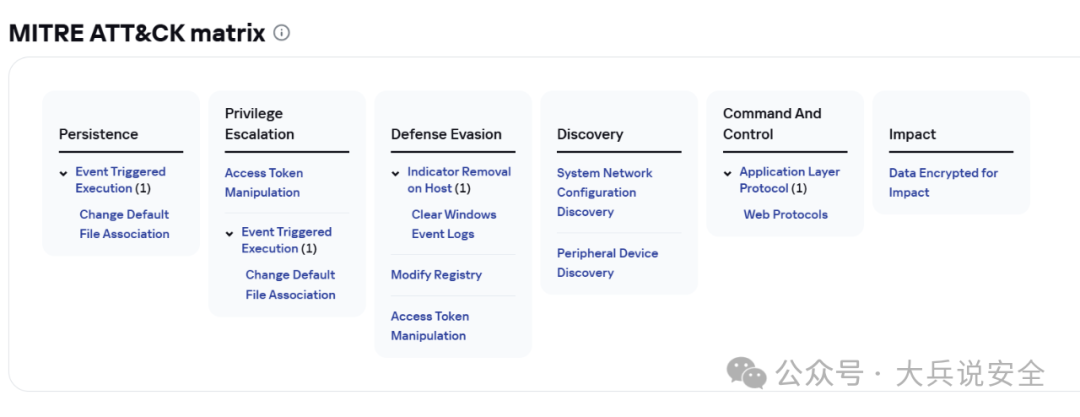Collapse Event Triggered Execution chevron under Persistence
Image resolution: width=1080 pixels, height=417 pixels.
(64, 173)
